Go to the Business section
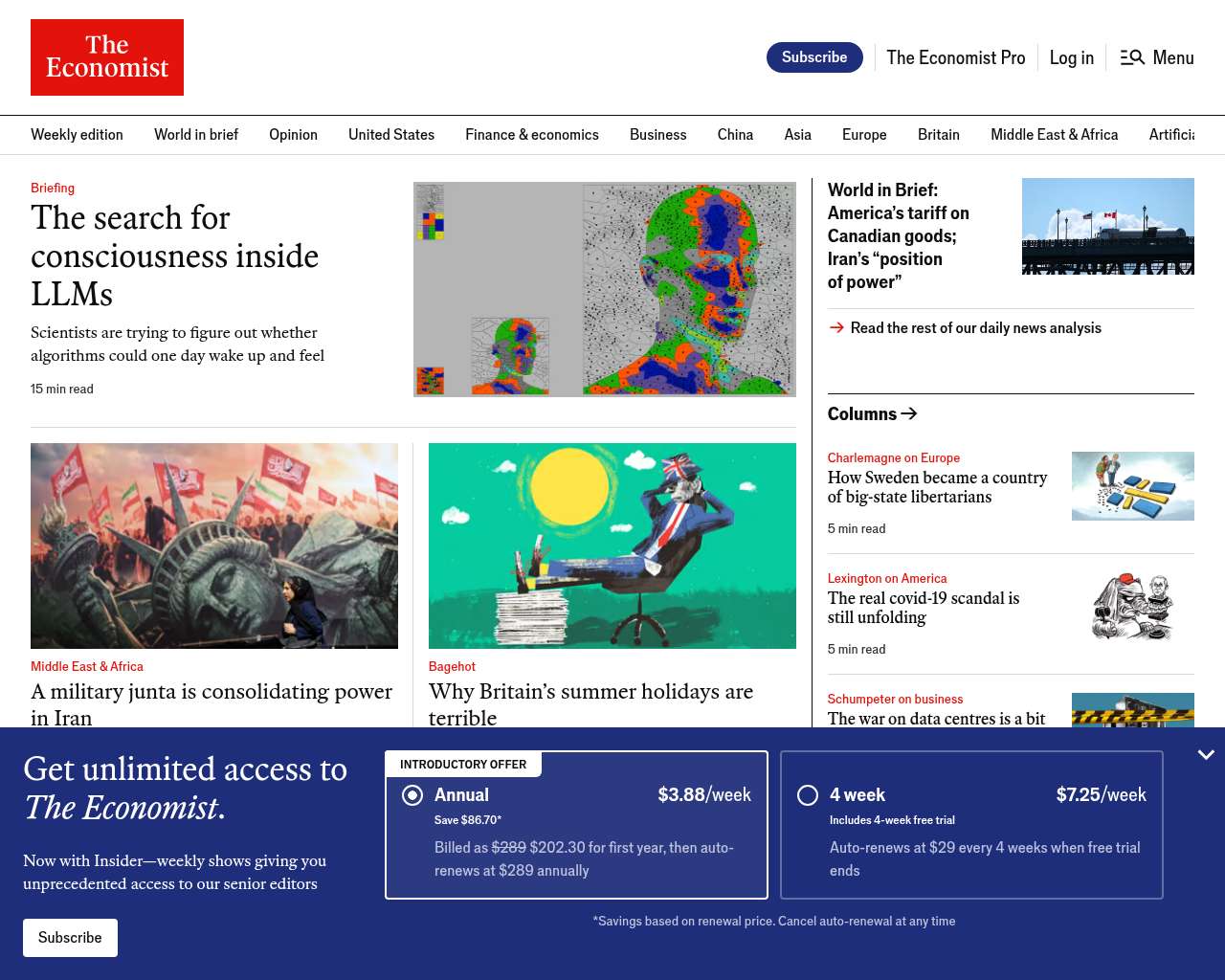Image resolution: width=1225 pixels, height=980 pixels. tap(658, 135)
